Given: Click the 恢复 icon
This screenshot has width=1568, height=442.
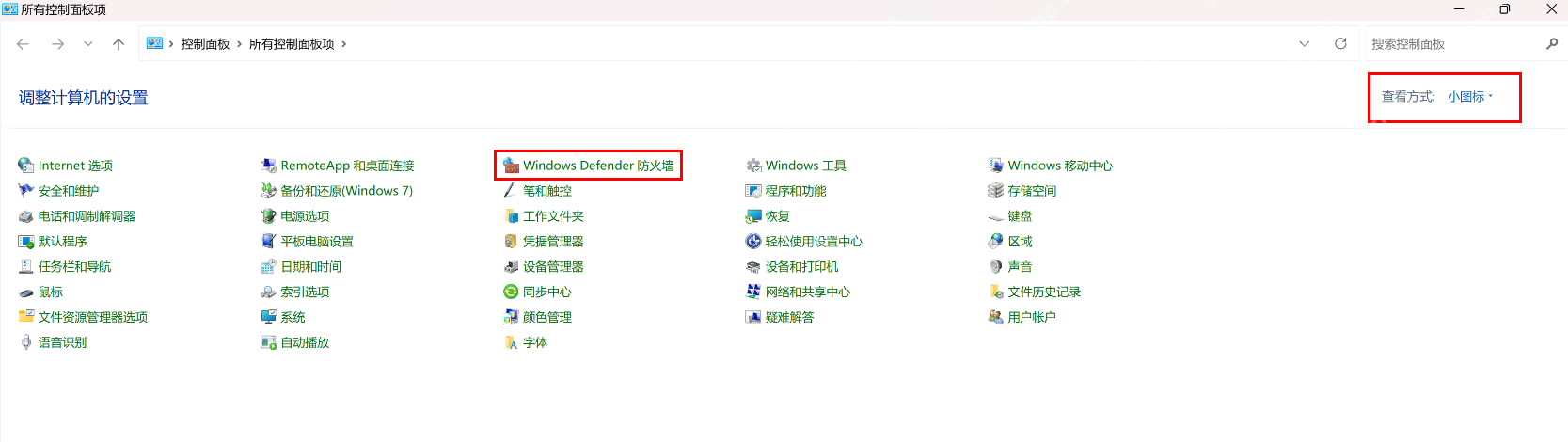Looking at the screenshot, I should (x=753, y=216).
